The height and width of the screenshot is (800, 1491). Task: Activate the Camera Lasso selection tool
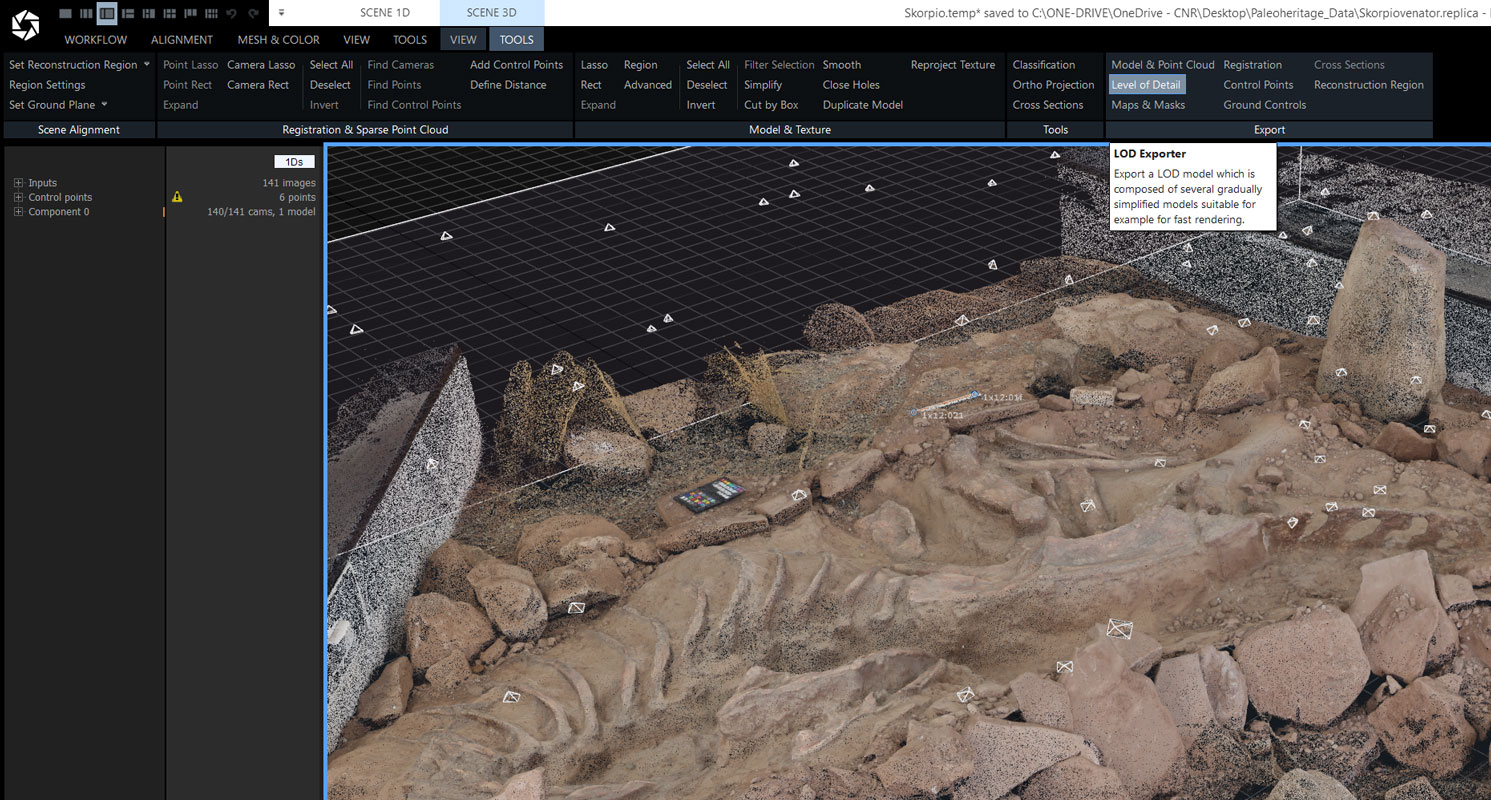click(261, 65)
